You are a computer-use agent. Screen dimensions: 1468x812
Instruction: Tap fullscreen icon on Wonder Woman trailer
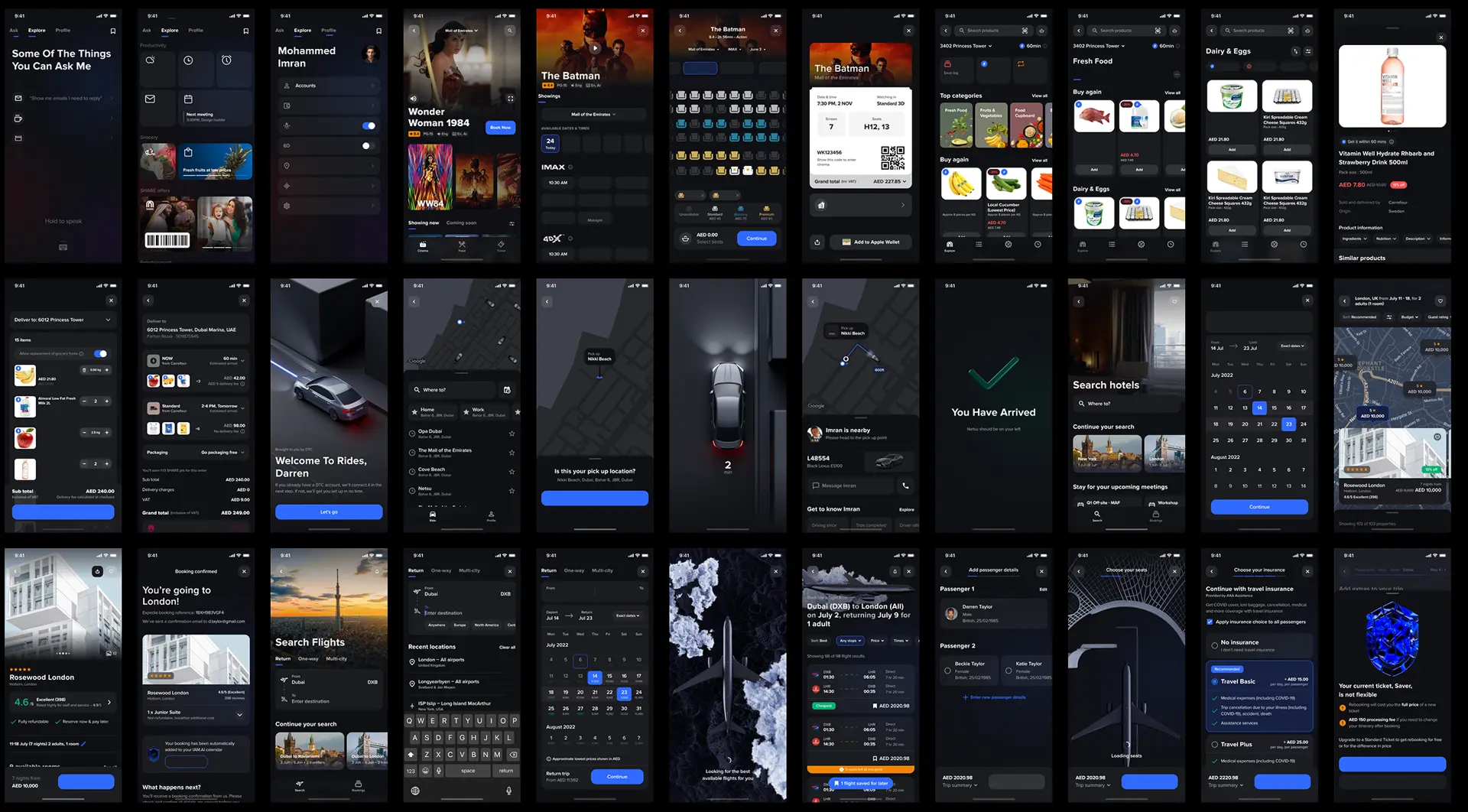pos(511,98)
